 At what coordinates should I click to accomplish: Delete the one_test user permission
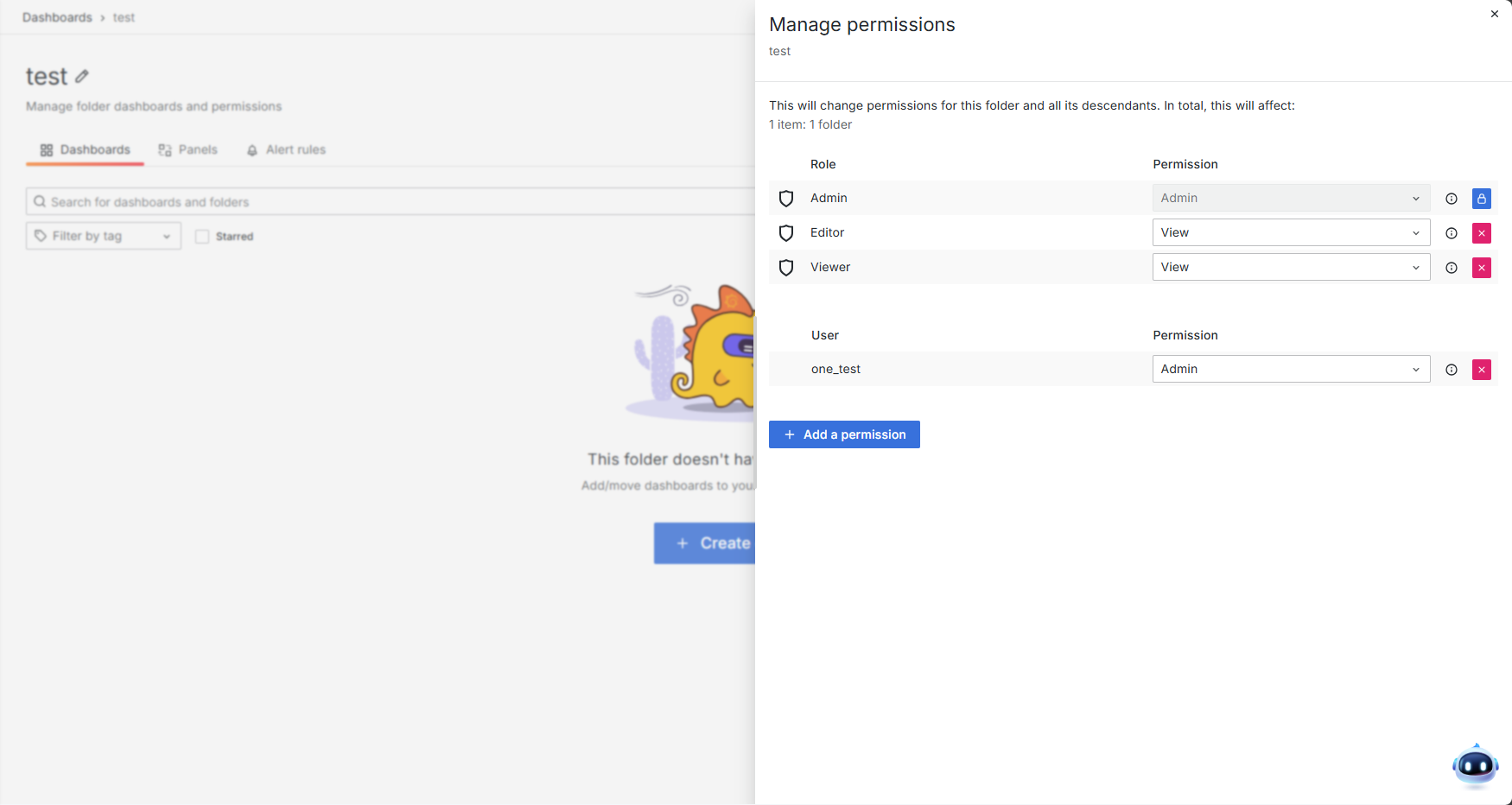click(1482, 370)
